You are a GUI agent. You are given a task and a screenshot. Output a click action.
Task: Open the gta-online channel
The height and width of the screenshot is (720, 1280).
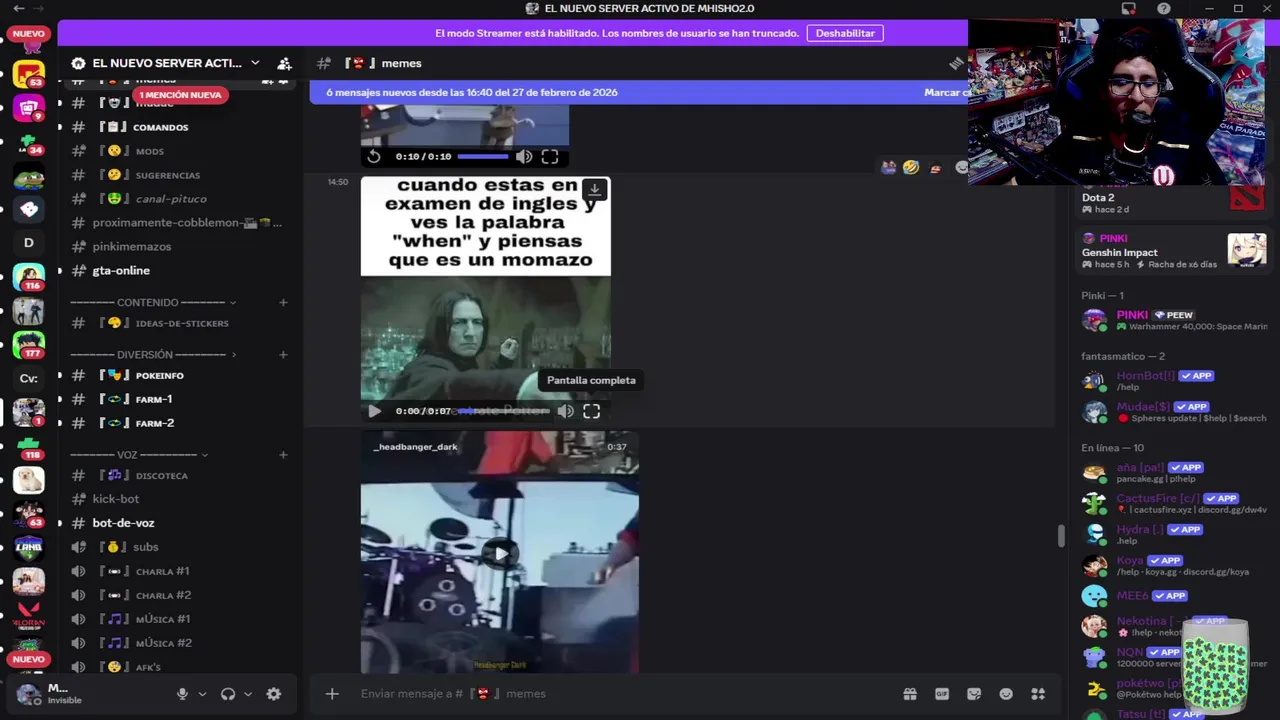180,270
